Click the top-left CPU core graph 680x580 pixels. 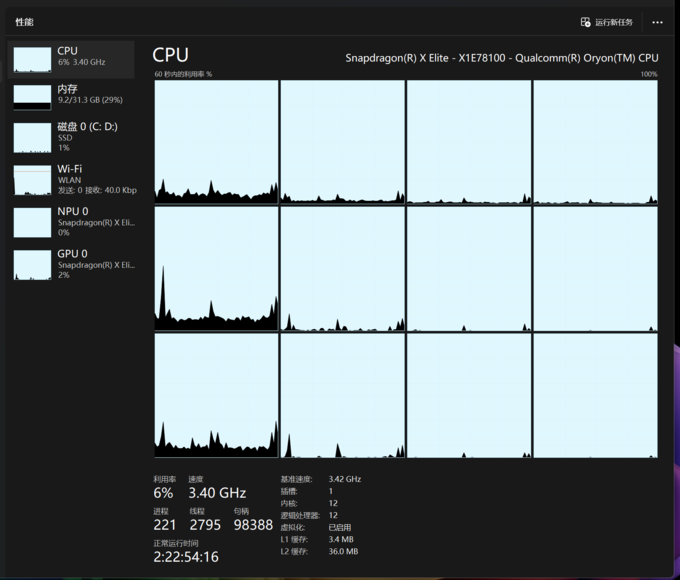[216, 142]
